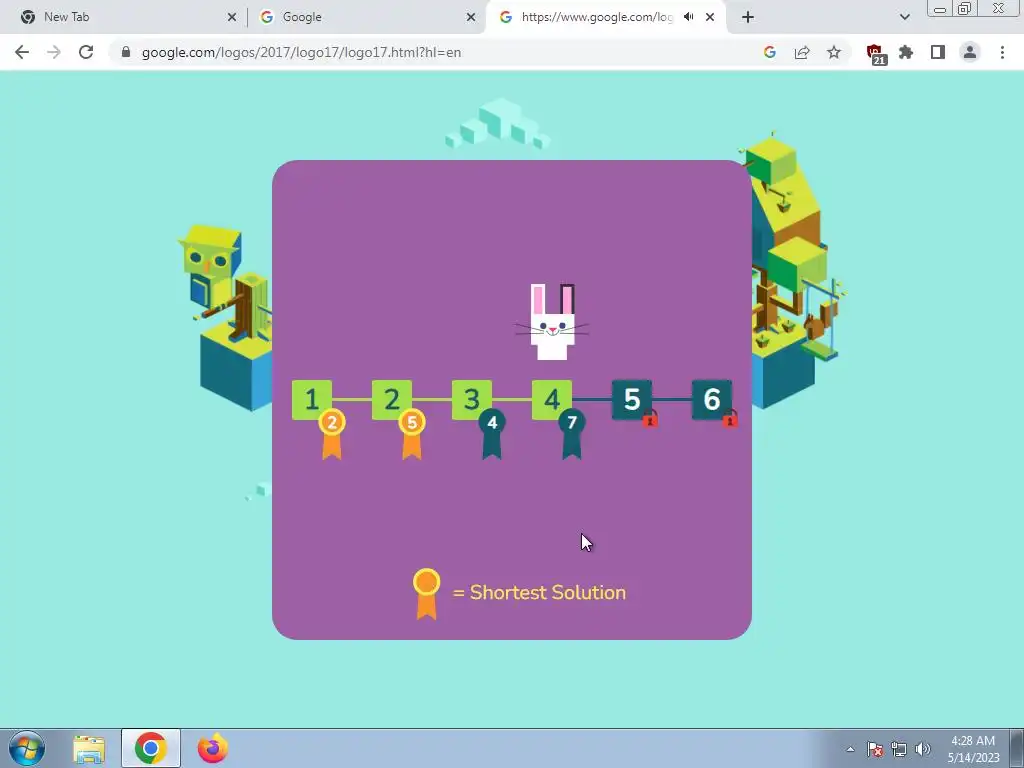Reload the current page
Image resolution: width=1024 pixels, height=768 pixels.
(x=86, y=52)
